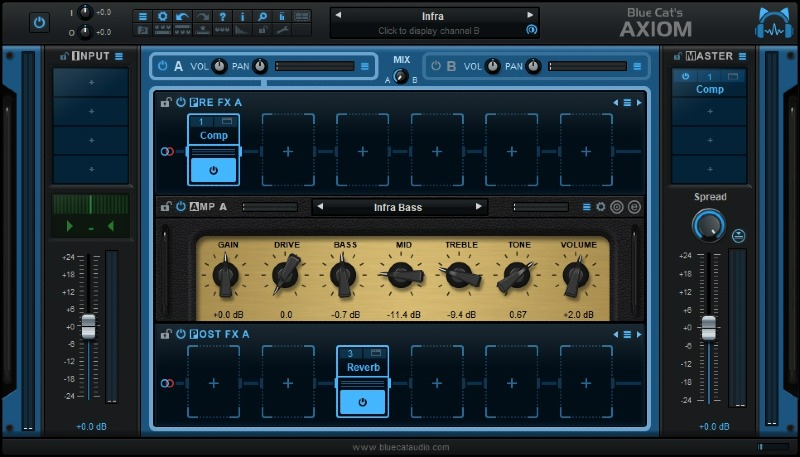
Task: Click the AMP A lock icon
Action: [166, 207]
